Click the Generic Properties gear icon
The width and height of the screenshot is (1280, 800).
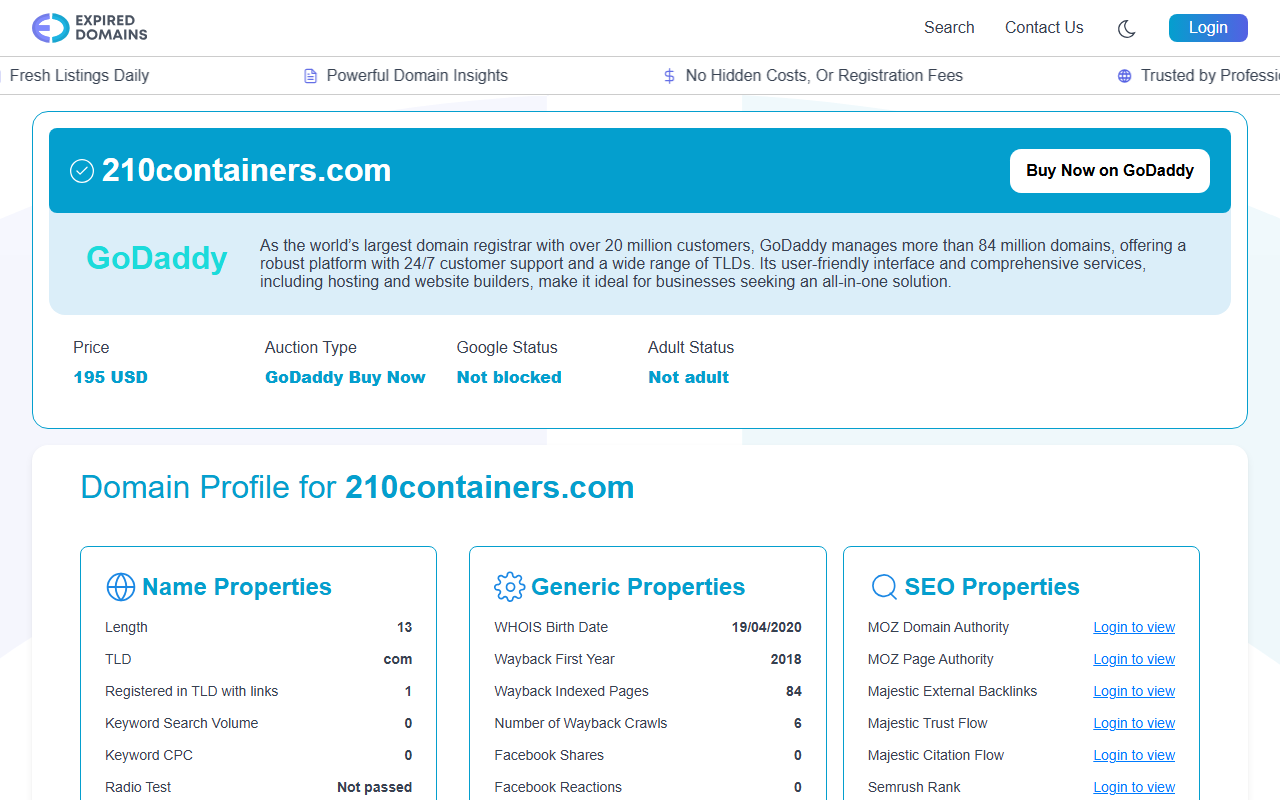click(509, 587)
